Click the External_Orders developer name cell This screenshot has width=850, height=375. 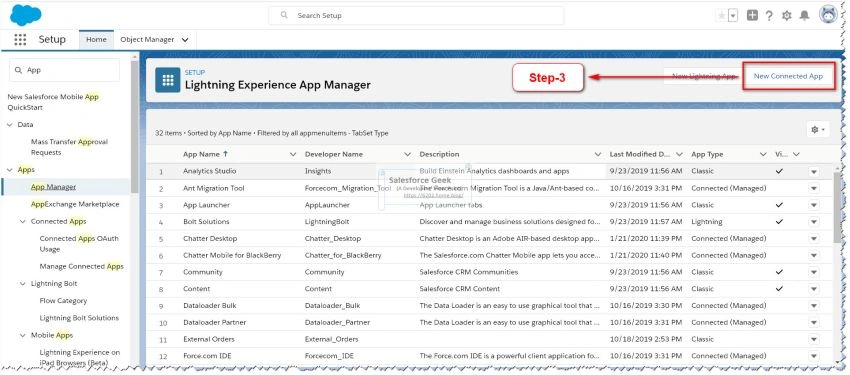coord(331,339)
